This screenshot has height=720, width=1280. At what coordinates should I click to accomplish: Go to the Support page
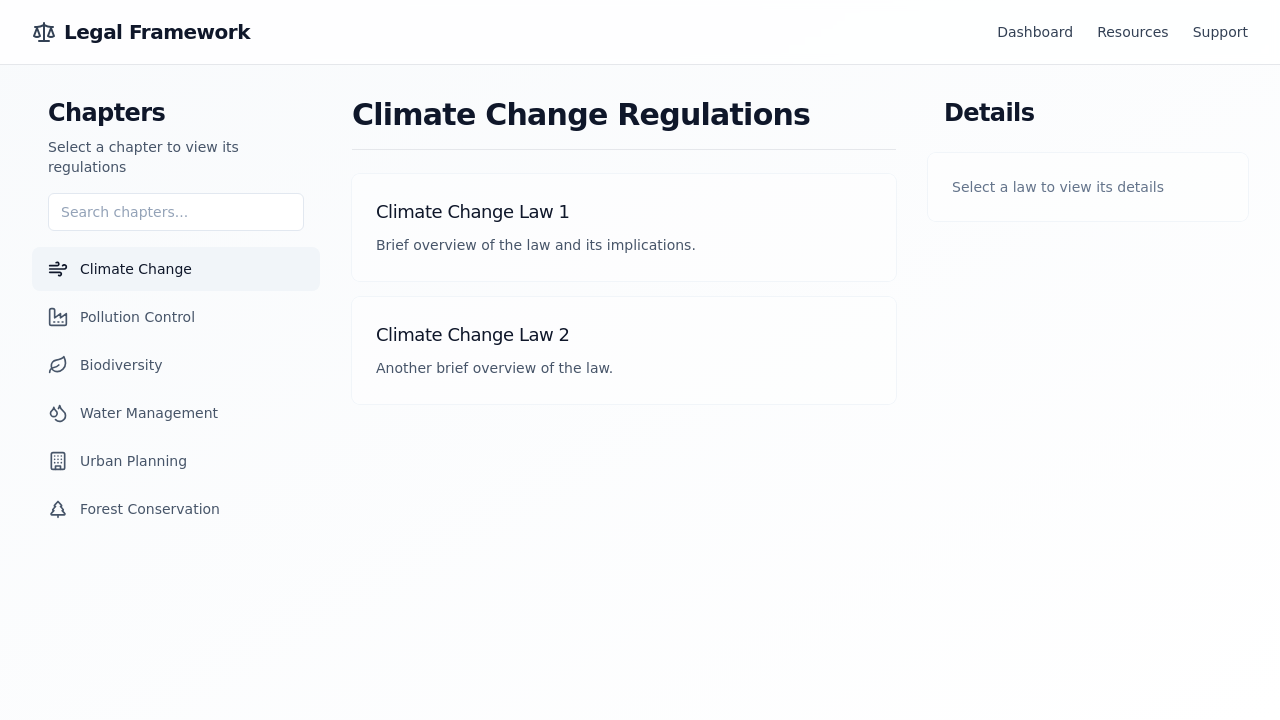pos(1220,32)
